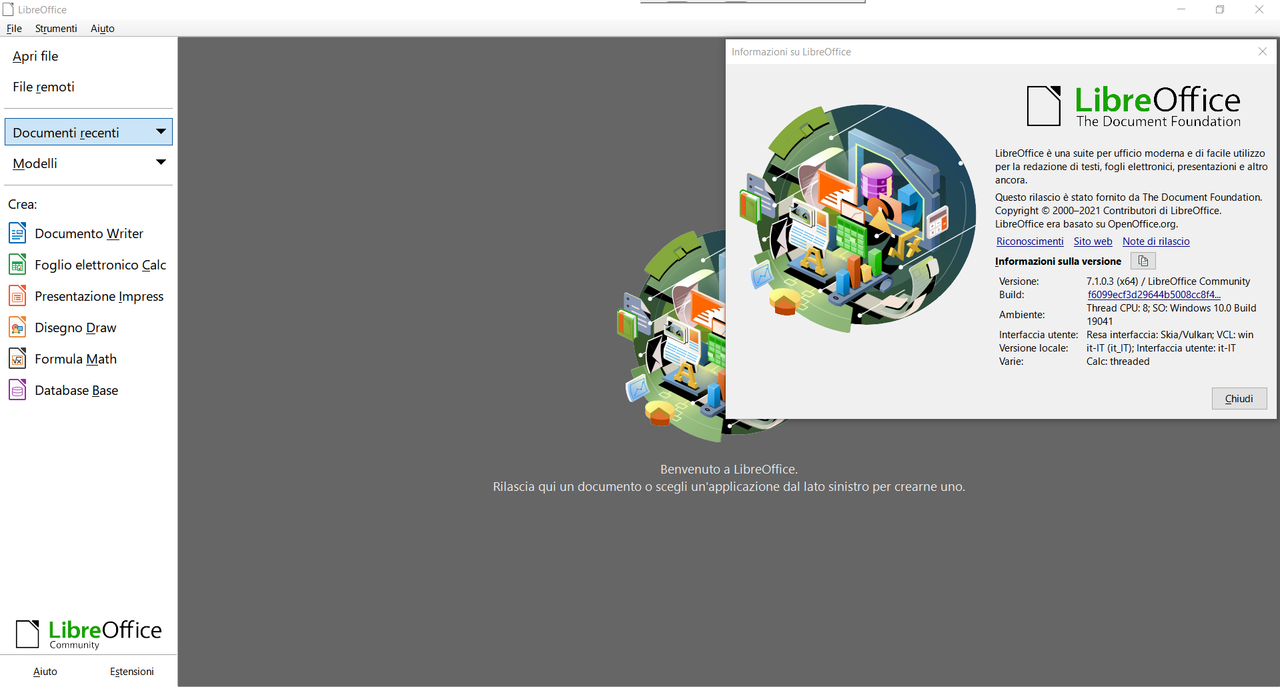Click the Writer document icon
1280x687 pixels.
coord(17,233)
